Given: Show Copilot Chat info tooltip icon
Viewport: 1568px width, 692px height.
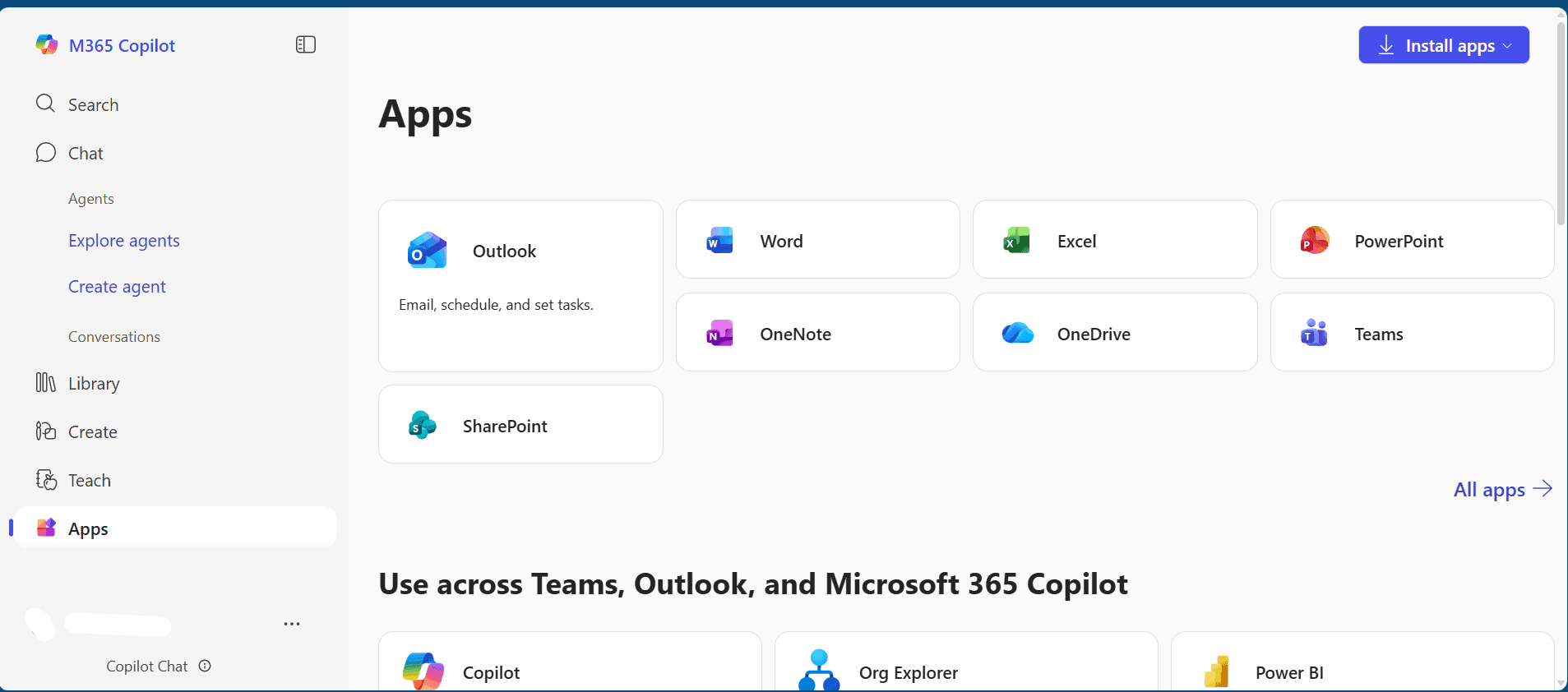Looking at the screenshot, I should 205,666.
